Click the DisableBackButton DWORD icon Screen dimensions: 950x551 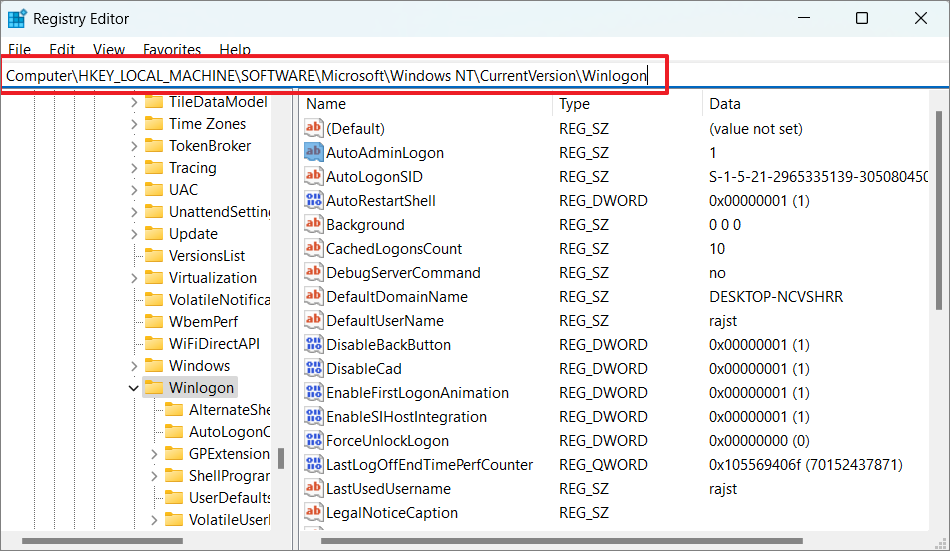313,344
